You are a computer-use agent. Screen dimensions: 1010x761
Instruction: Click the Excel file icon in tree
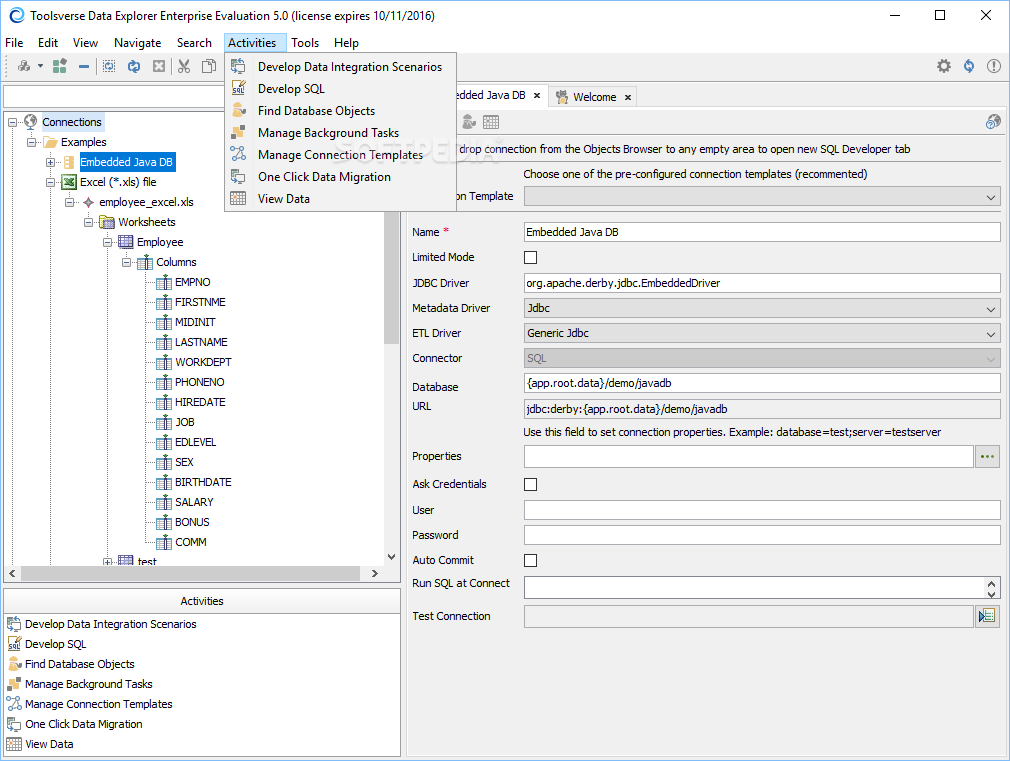[69, 182]
